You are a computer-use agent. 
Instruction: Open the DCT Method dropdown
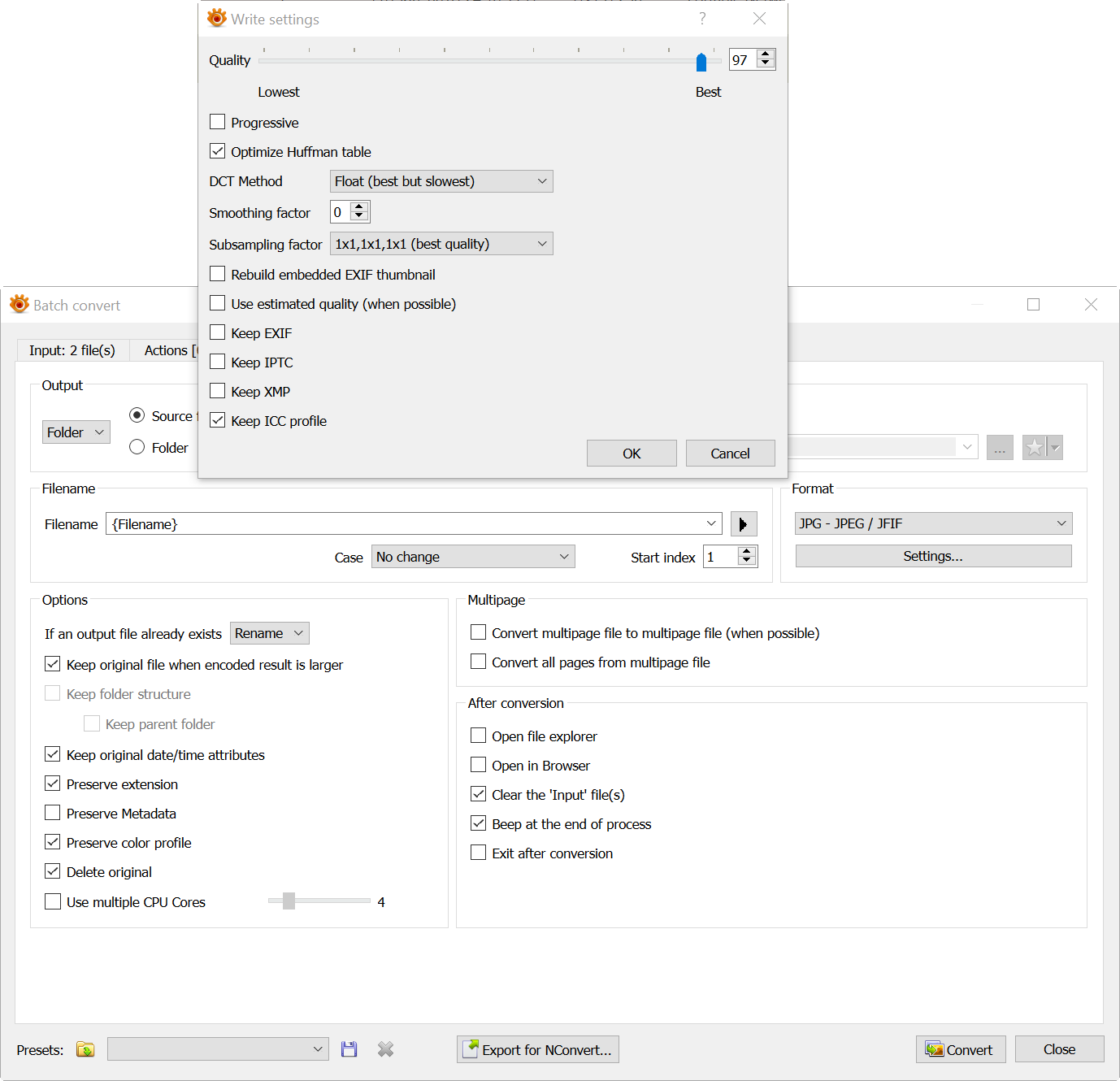click(x=441, y=181)
